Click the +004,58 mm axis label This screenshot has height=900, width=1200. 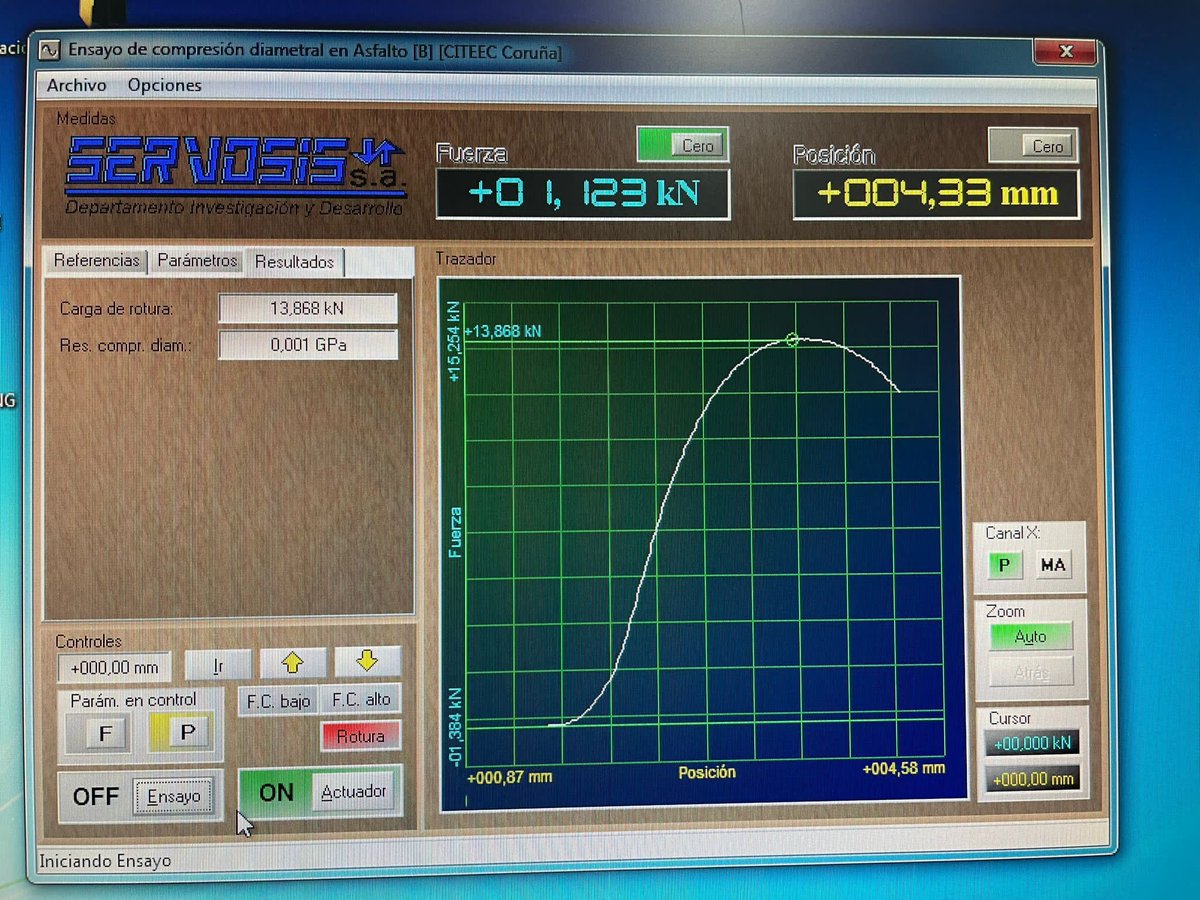click(x=904, y=768)
